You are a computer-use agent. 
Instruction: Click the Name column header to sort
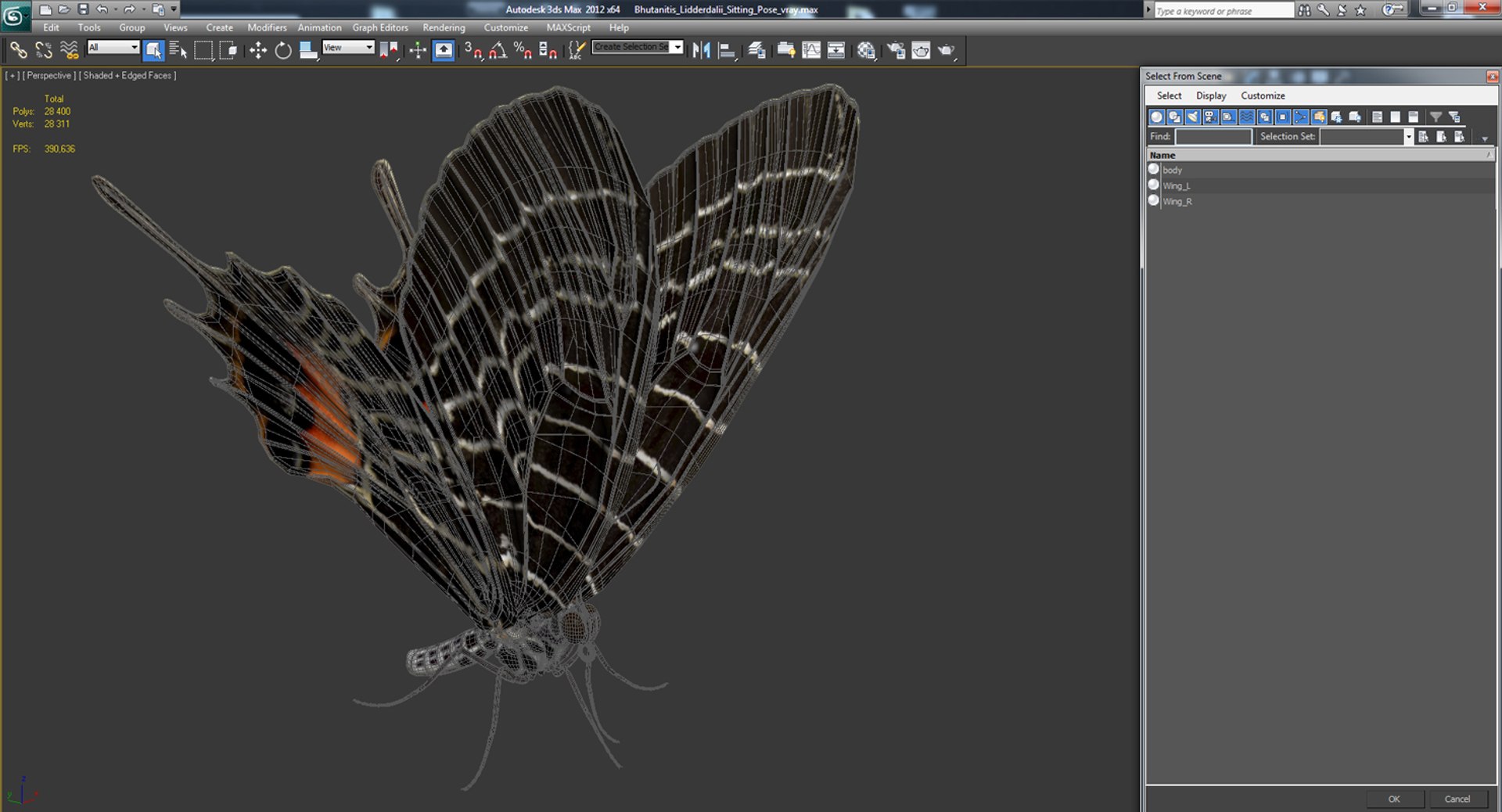coord(1321,155)
